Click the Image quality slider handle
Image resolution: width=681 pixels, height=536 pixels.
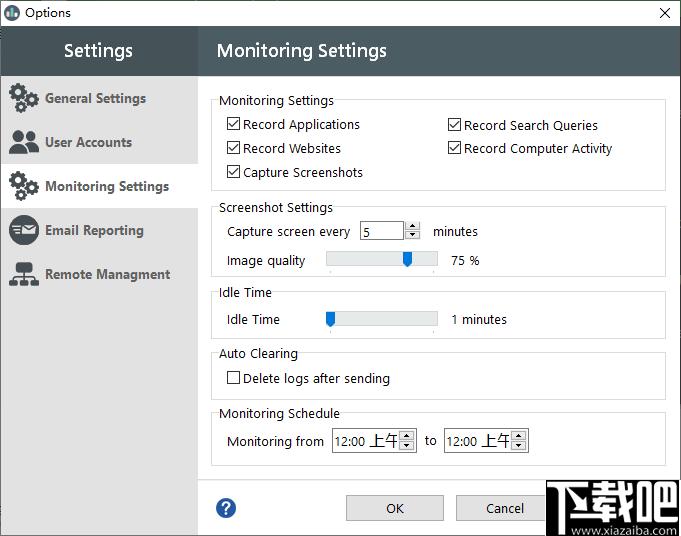tap(407, 259)
